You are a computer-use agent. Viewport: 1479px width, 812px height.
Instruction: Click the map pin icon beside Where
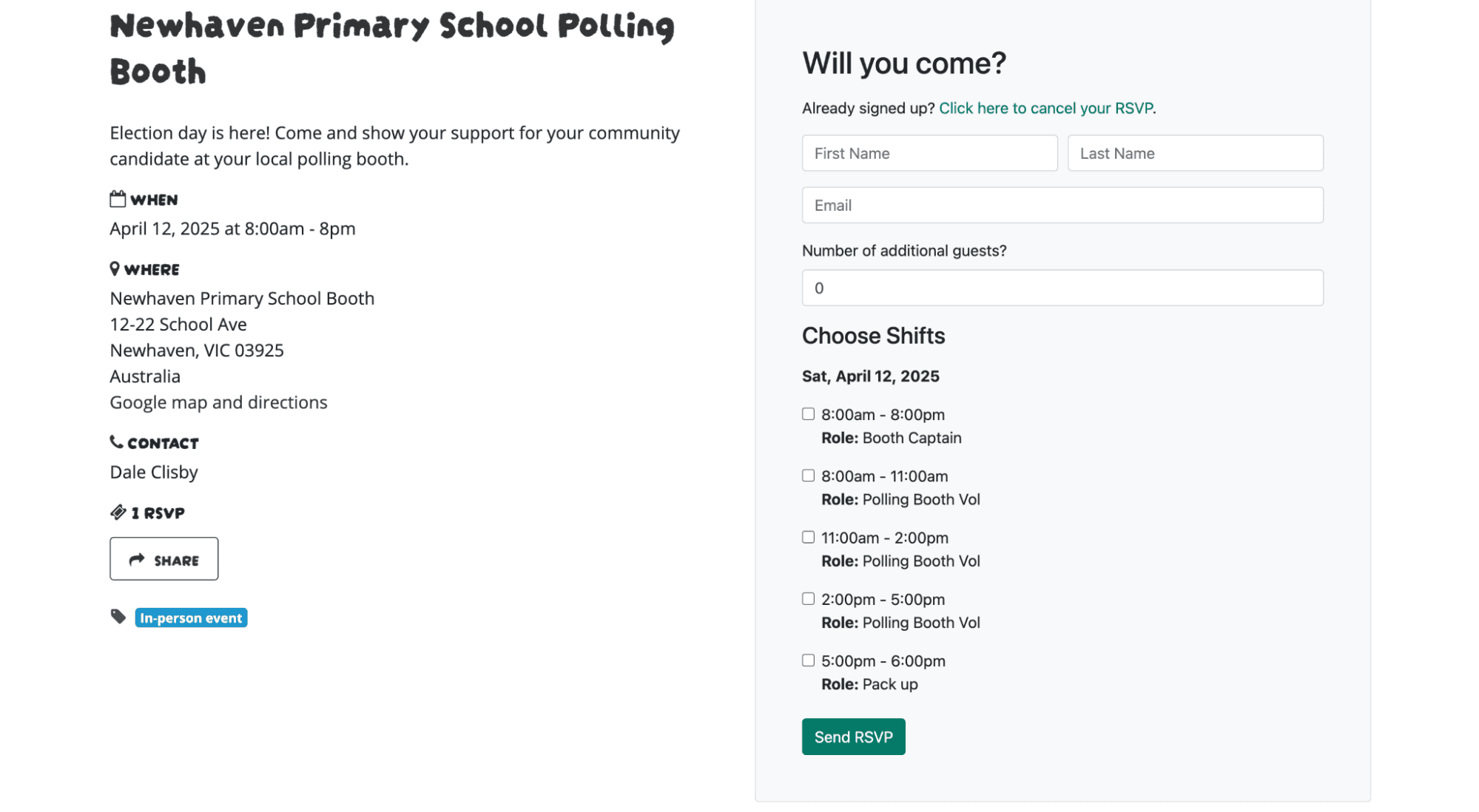click(x=115, y=268)
